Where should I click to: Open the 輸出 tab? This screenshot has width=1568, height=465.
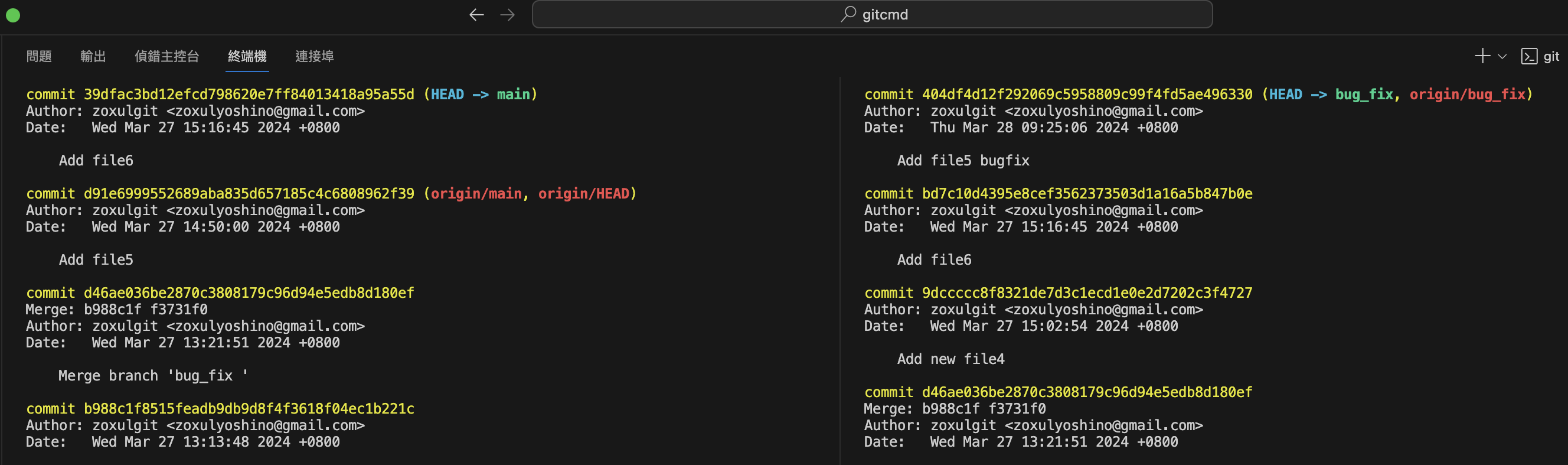[93, 56]
